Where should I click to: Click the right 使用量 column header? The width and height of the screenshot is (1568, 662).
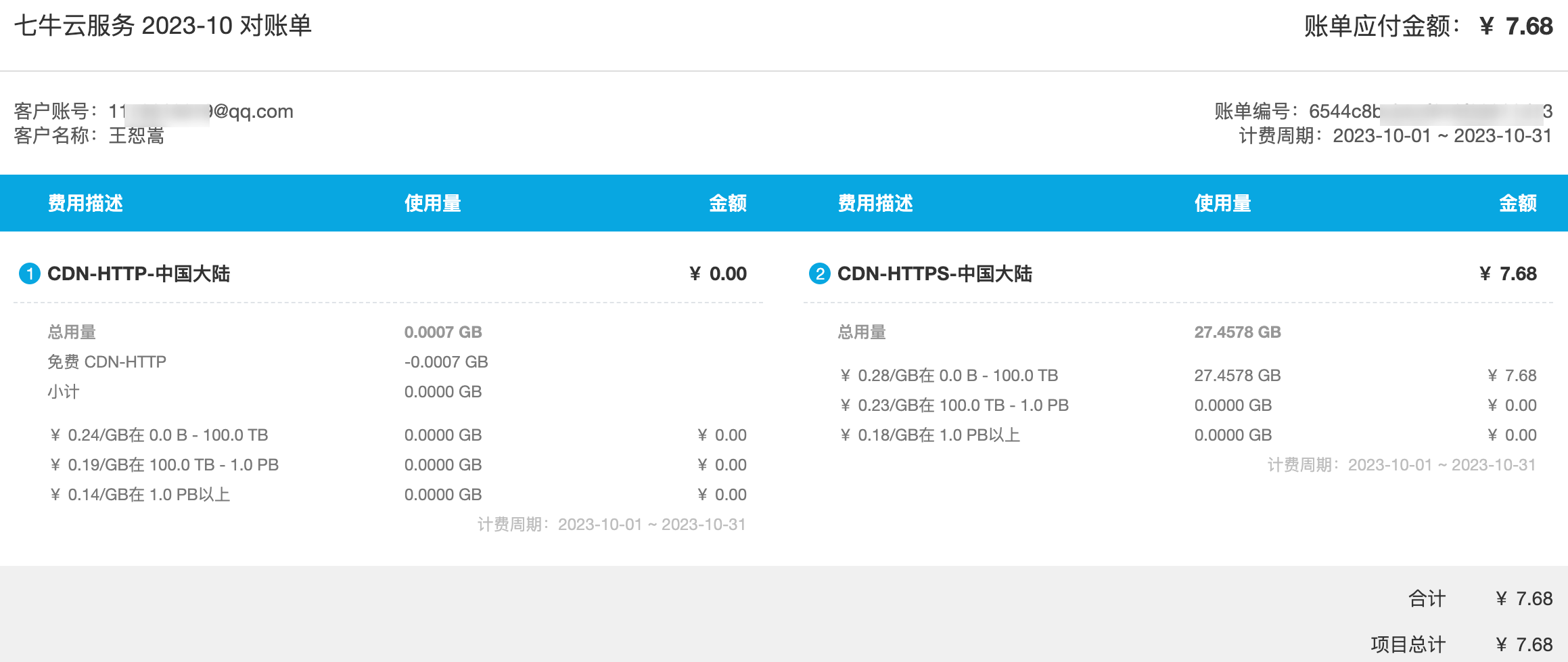click(1223, 203)
